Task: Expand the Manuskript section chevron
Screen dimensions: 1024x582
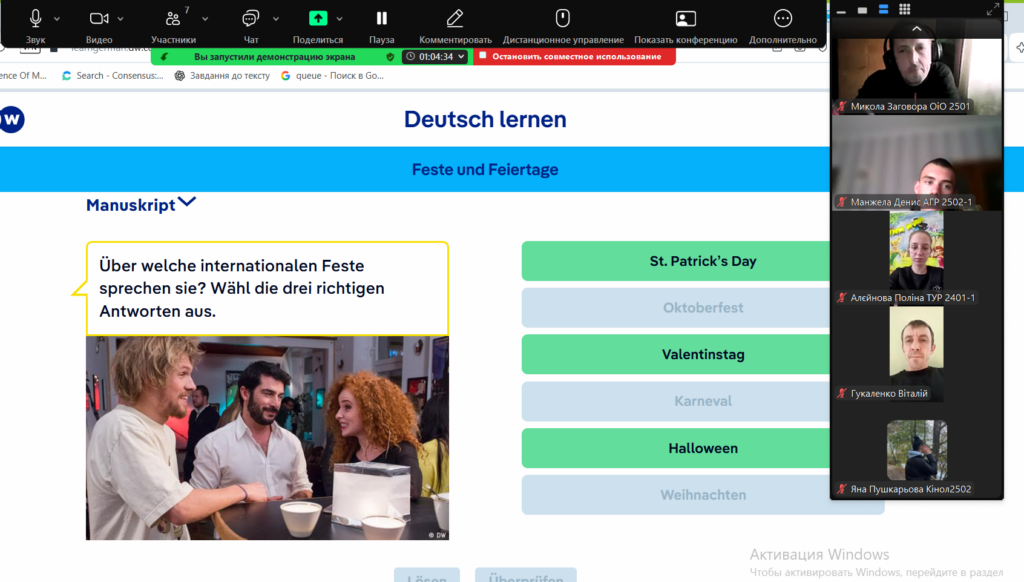Action: (x=187, y=203)
